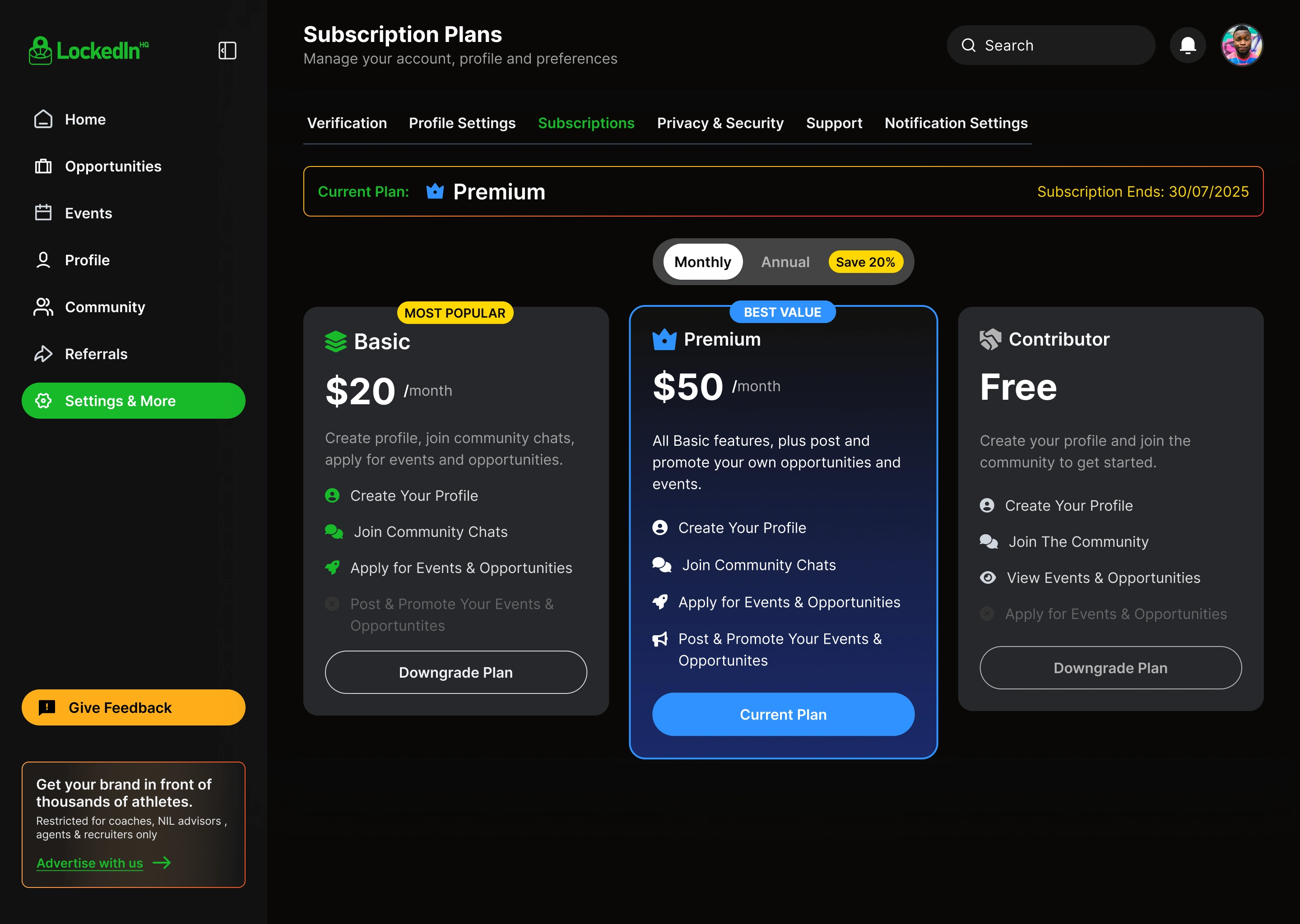Open the Privacy & Security tab
The image size is (1300, 924).
720,123
